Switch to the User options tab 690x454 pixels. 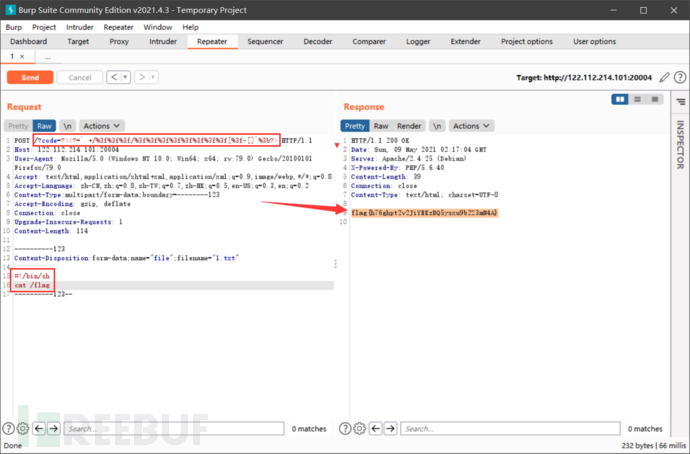595,41
